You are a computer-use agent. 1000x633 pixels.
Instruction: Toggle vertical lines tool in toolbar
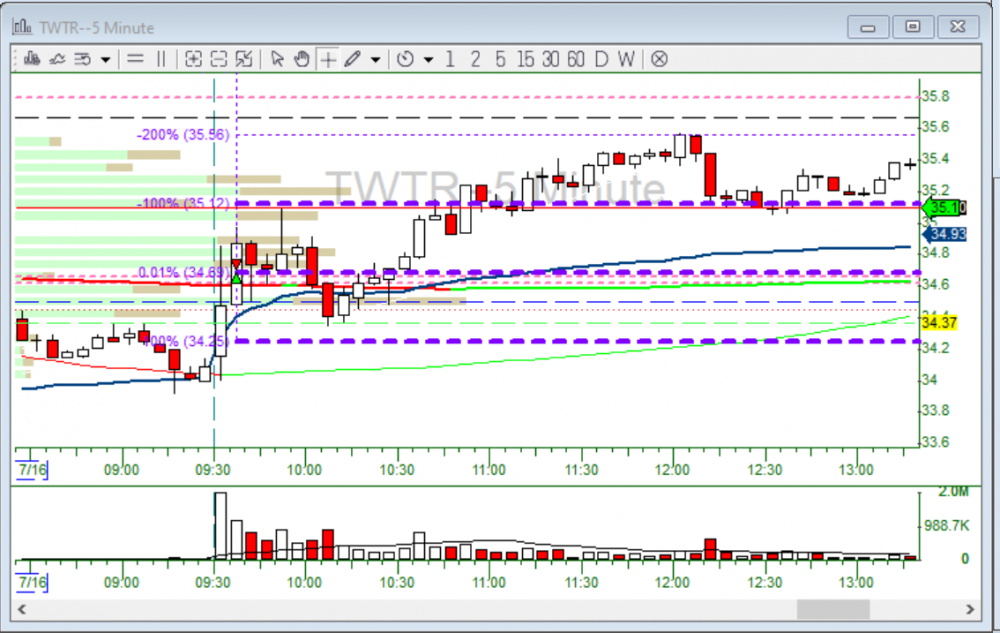[x=161, y=59]
